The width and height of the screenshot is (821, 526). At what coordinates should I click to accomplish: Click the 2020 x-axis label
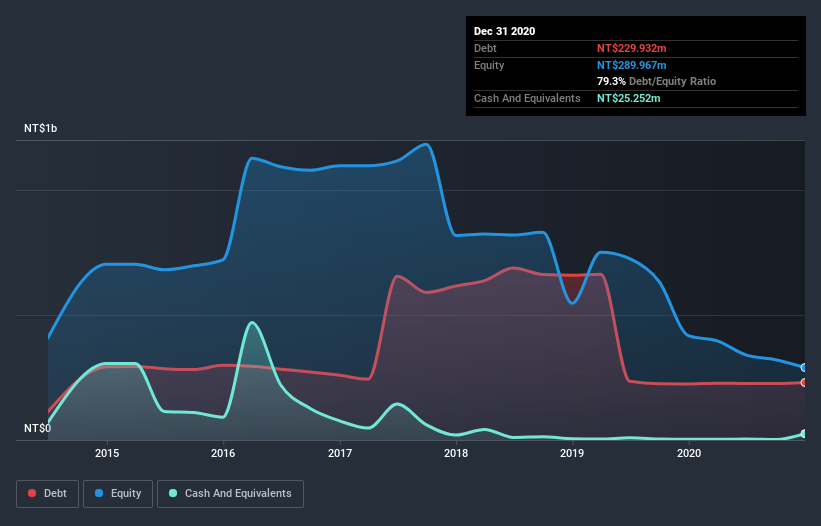tap(689, 453)
